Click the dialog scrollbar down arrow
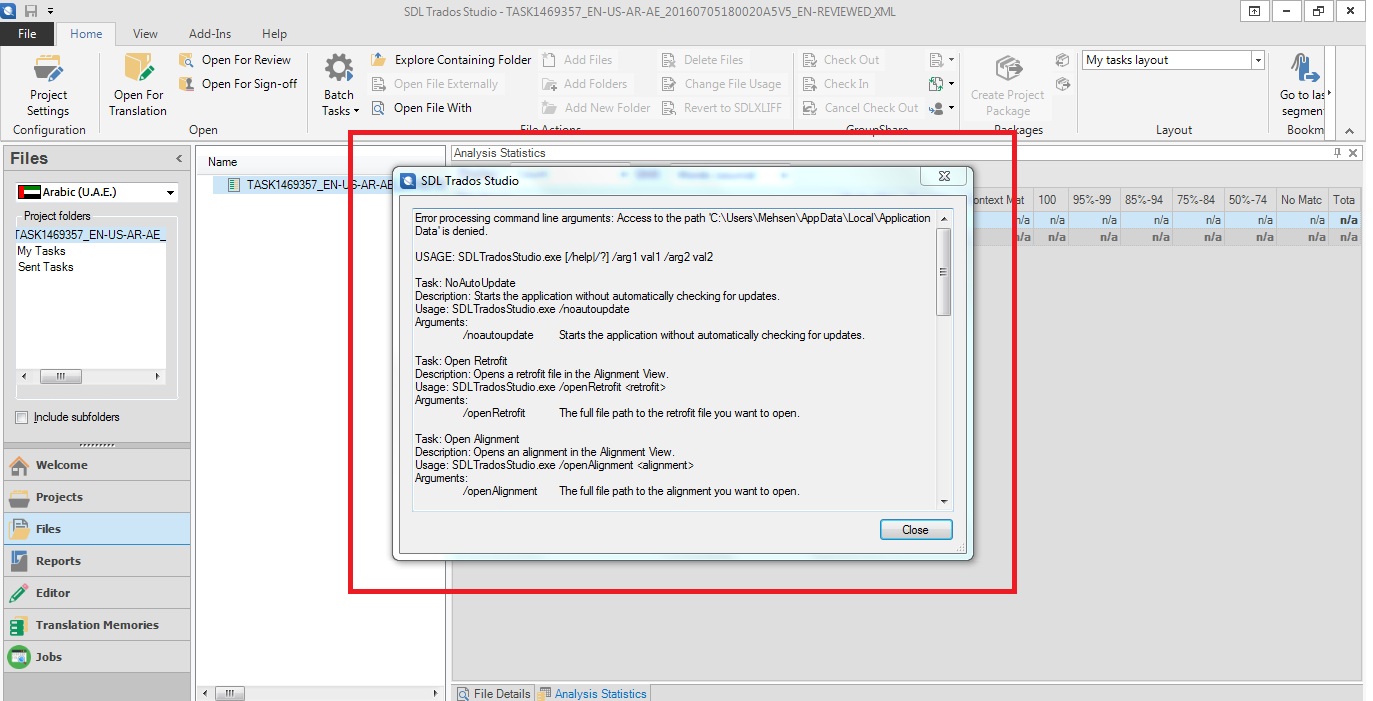The width and height of the screenshot is (1373, 701). click(944, 501)
